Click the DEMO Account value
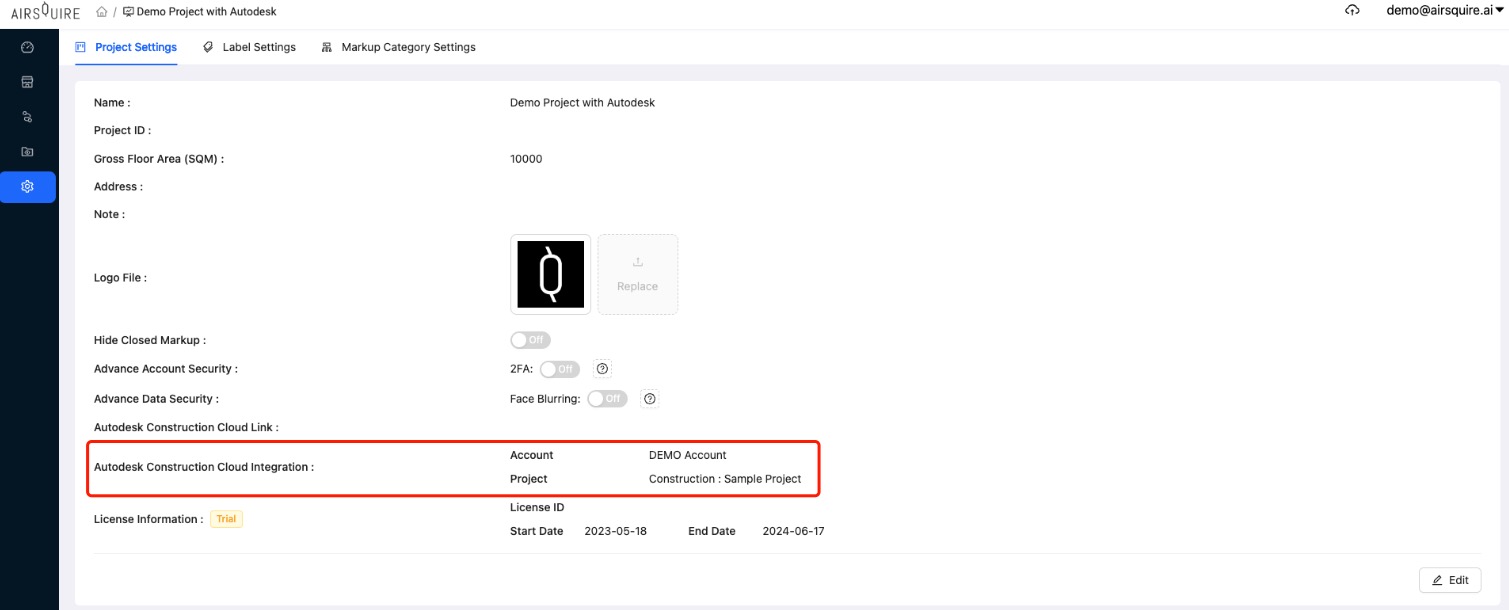The width and height of the screenshot is (1509, 610). click(688, 455)
